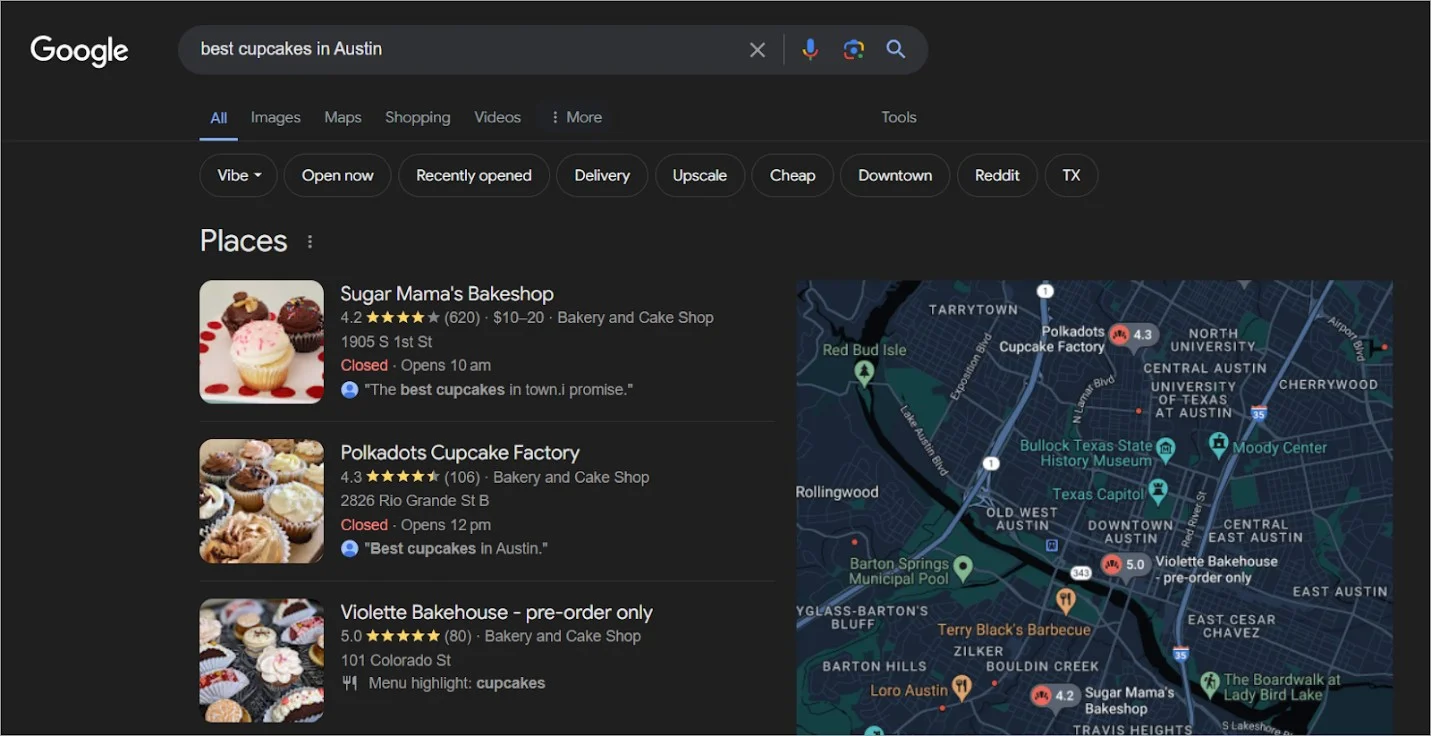Select the Loro Austin restaurant marker
This screenshot has height=736, width=1431.
pyautogui.click(x=962, y=686)
